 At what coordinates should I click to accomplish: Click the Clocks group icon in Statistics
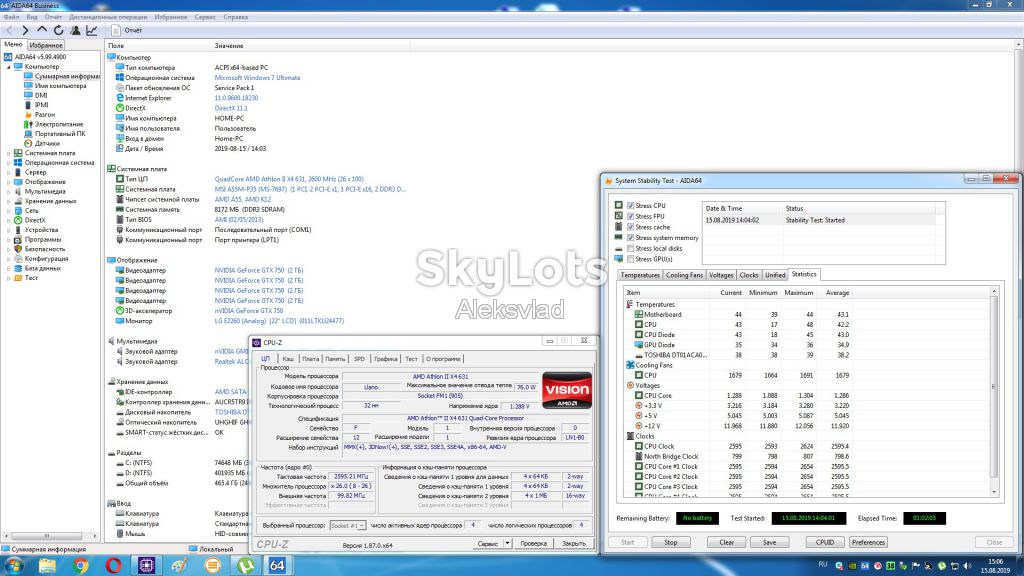click(x=630, y=436)
